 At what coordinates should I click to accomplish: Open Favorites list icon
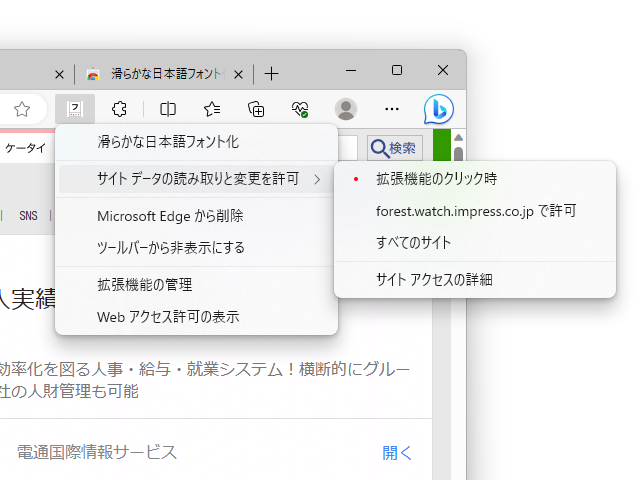click(x=212, y=109)
